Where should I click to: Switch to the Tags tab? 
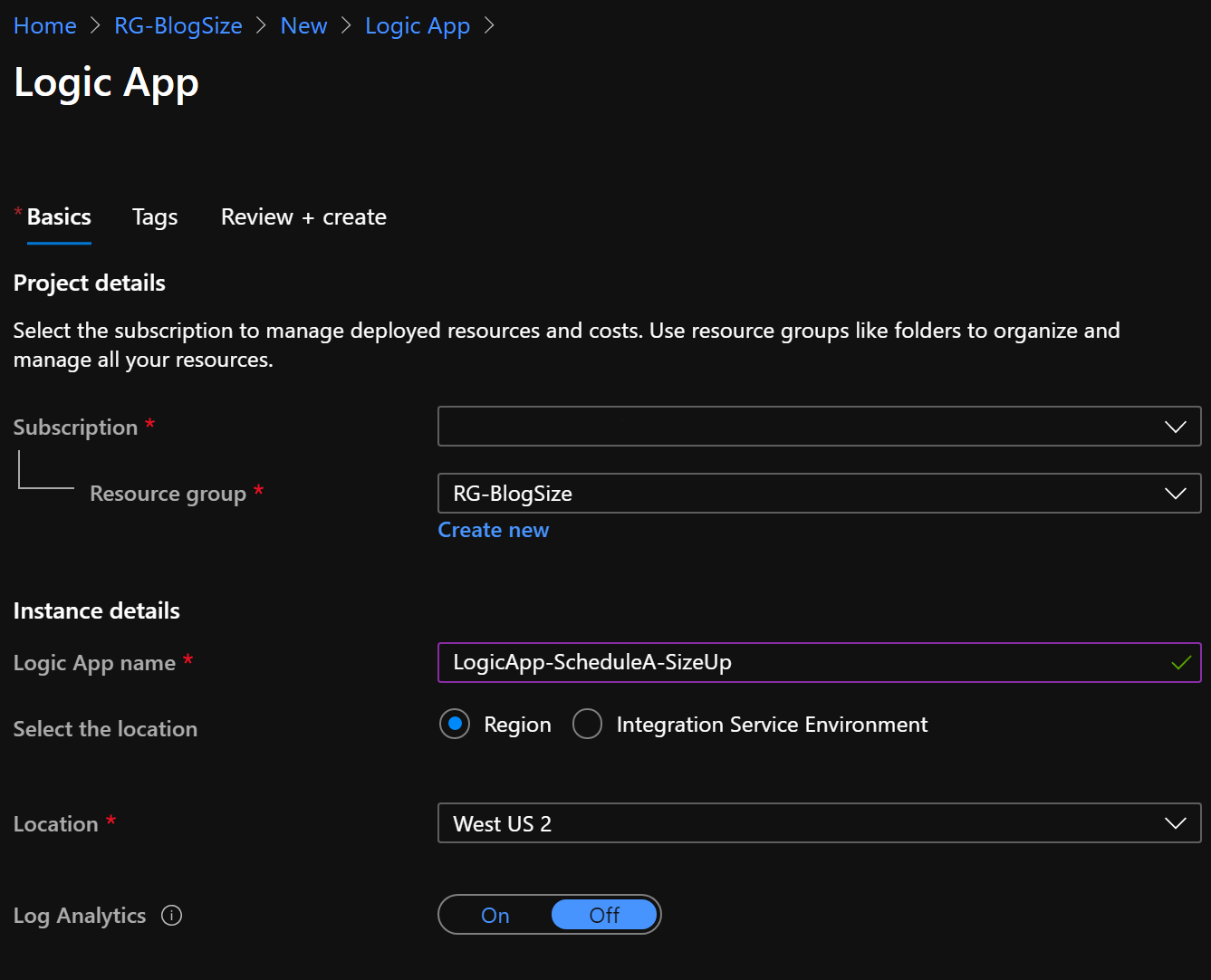coord(155,217)
